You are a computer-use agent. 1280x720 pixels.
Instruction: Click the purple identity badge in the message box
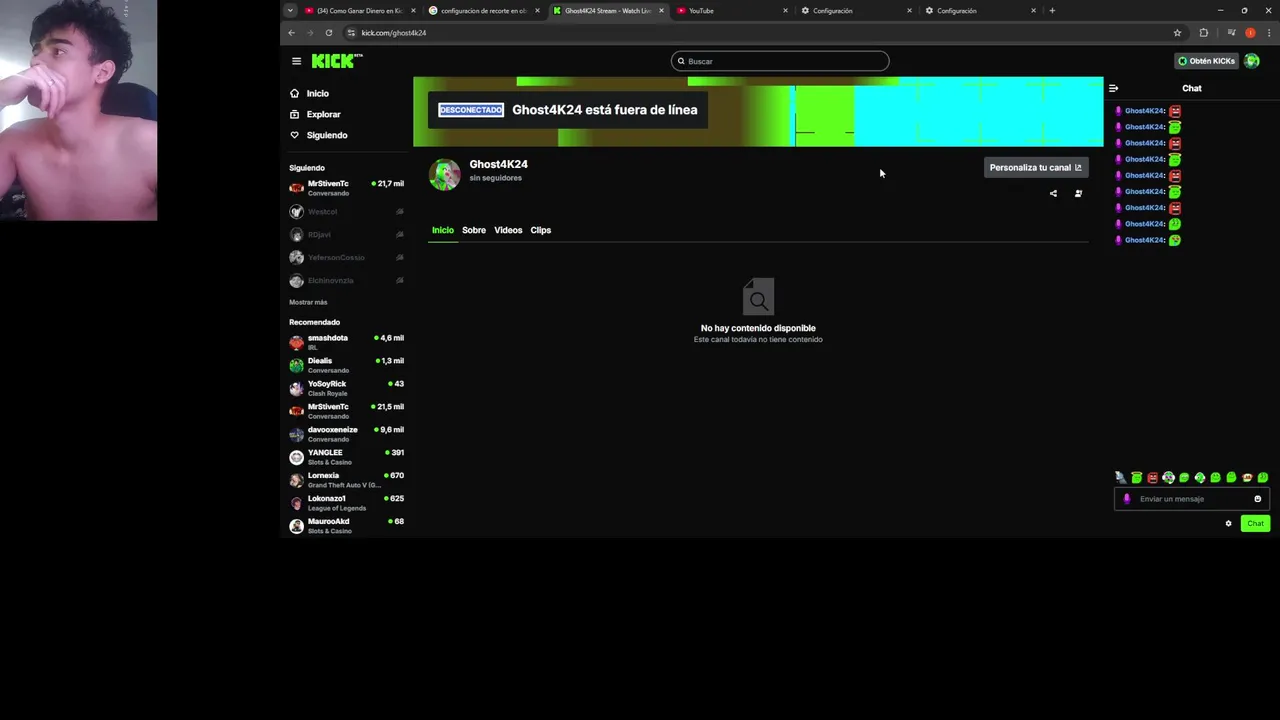(1127, 499)
